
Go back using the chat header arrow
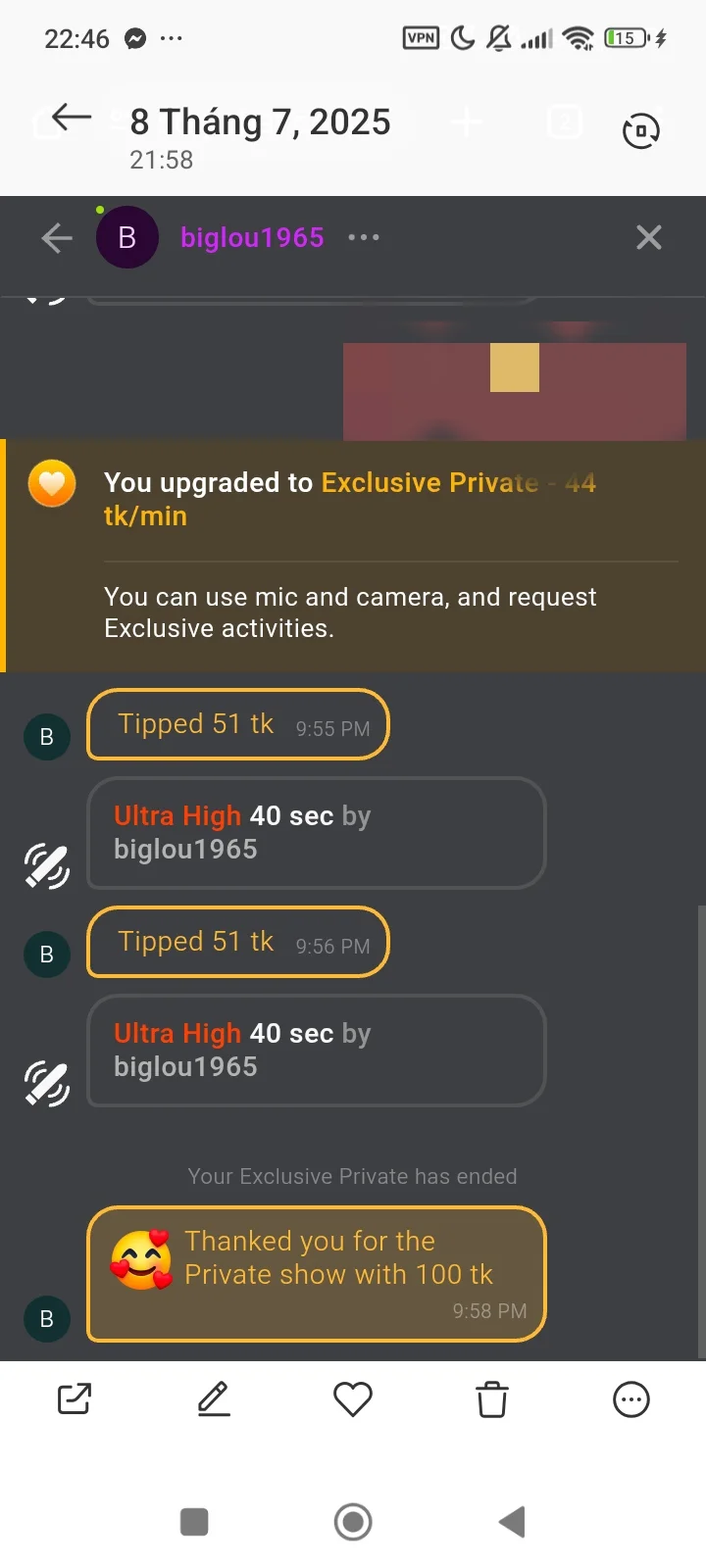click(x=57, y=238)
